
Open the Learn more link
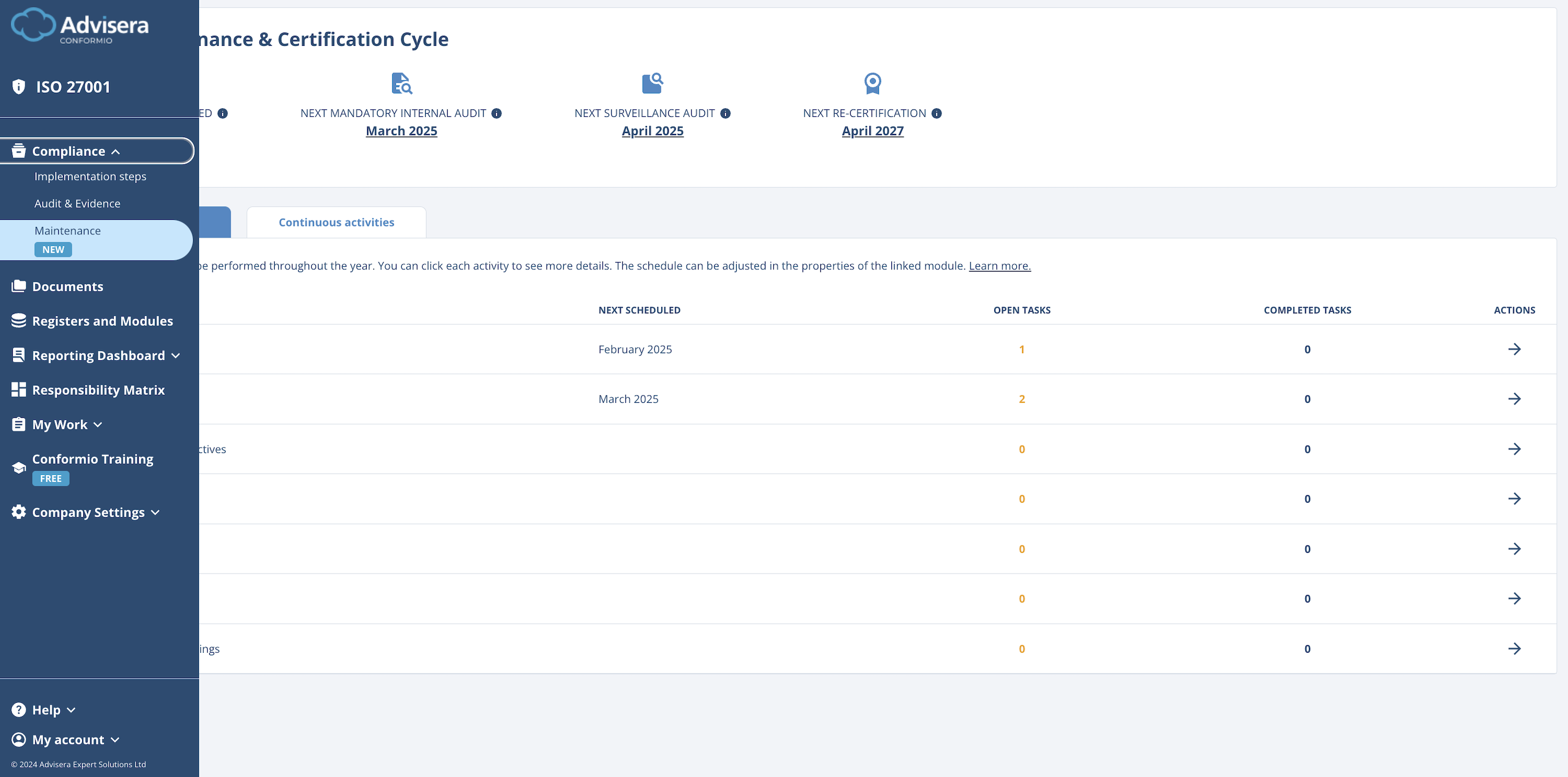(x=999, y=266)
